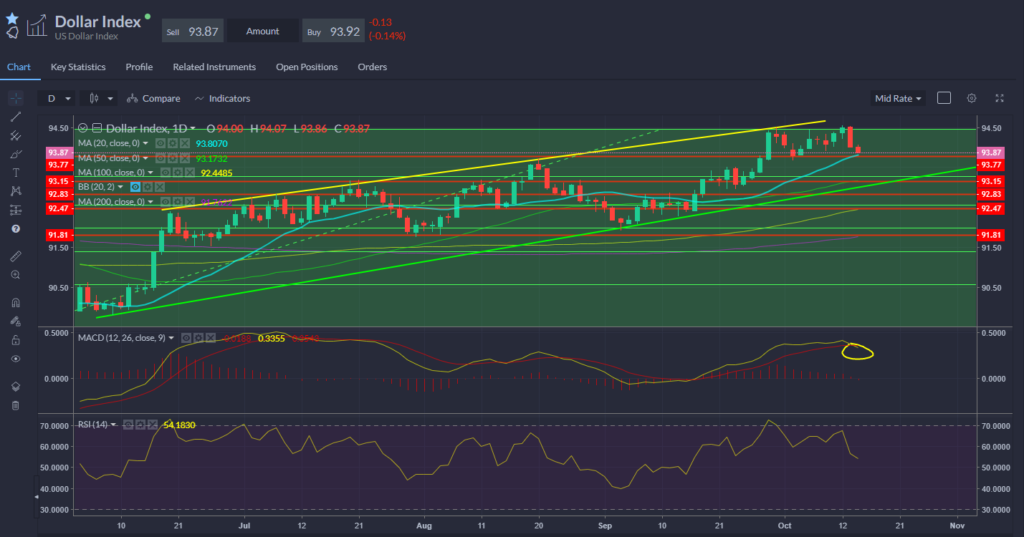Image resolution: width=1024 pixels, height=537 pixels.
Task: Select the crosshair cursor tool
Action: coord(16,98)
